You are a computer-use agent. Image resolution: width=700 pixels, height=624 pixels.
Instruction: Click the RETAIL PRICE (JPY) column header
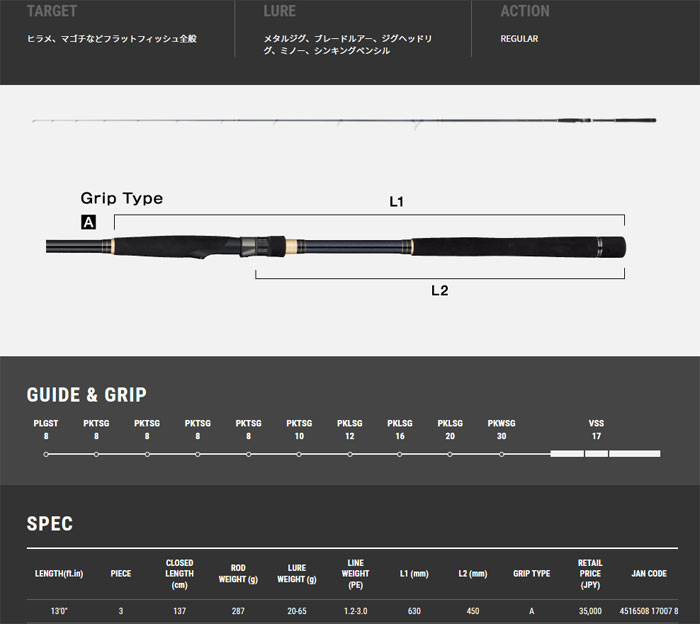(590, 574)
